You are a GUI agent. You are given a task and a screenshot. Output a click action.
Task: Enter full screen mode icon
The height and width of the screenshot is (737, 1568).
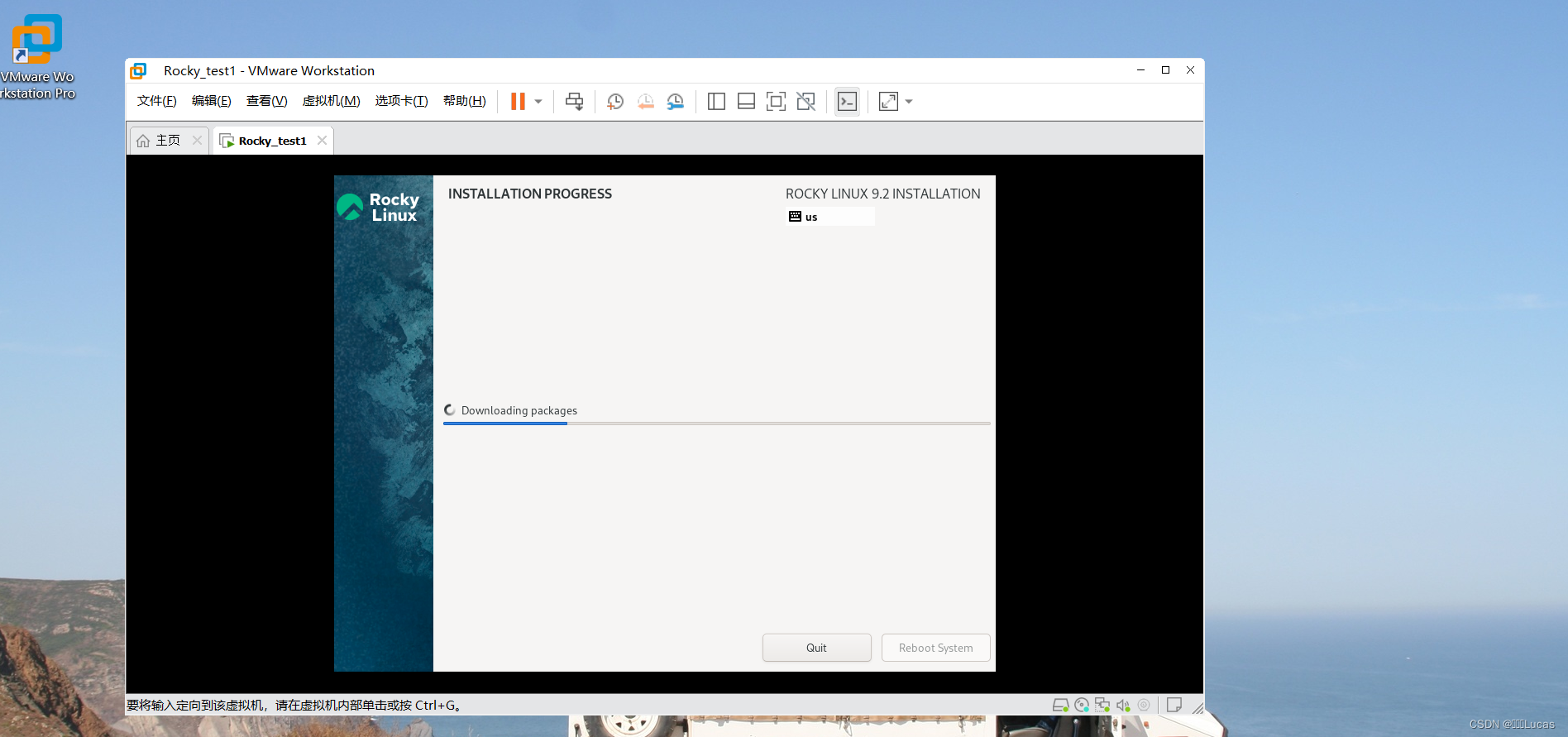776,102
